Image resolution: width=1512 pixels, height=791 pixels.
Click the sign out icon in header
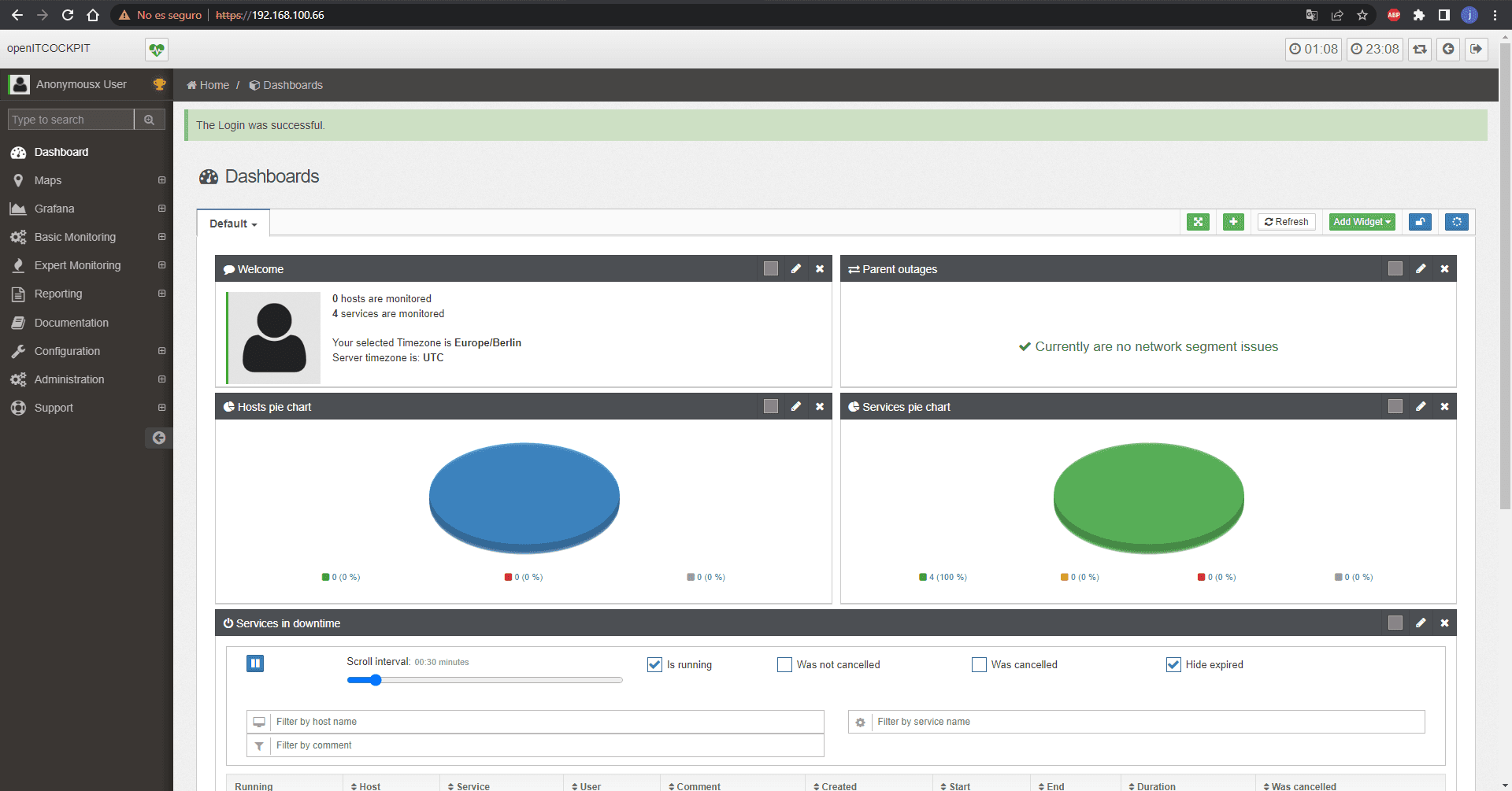[1476, 49]
